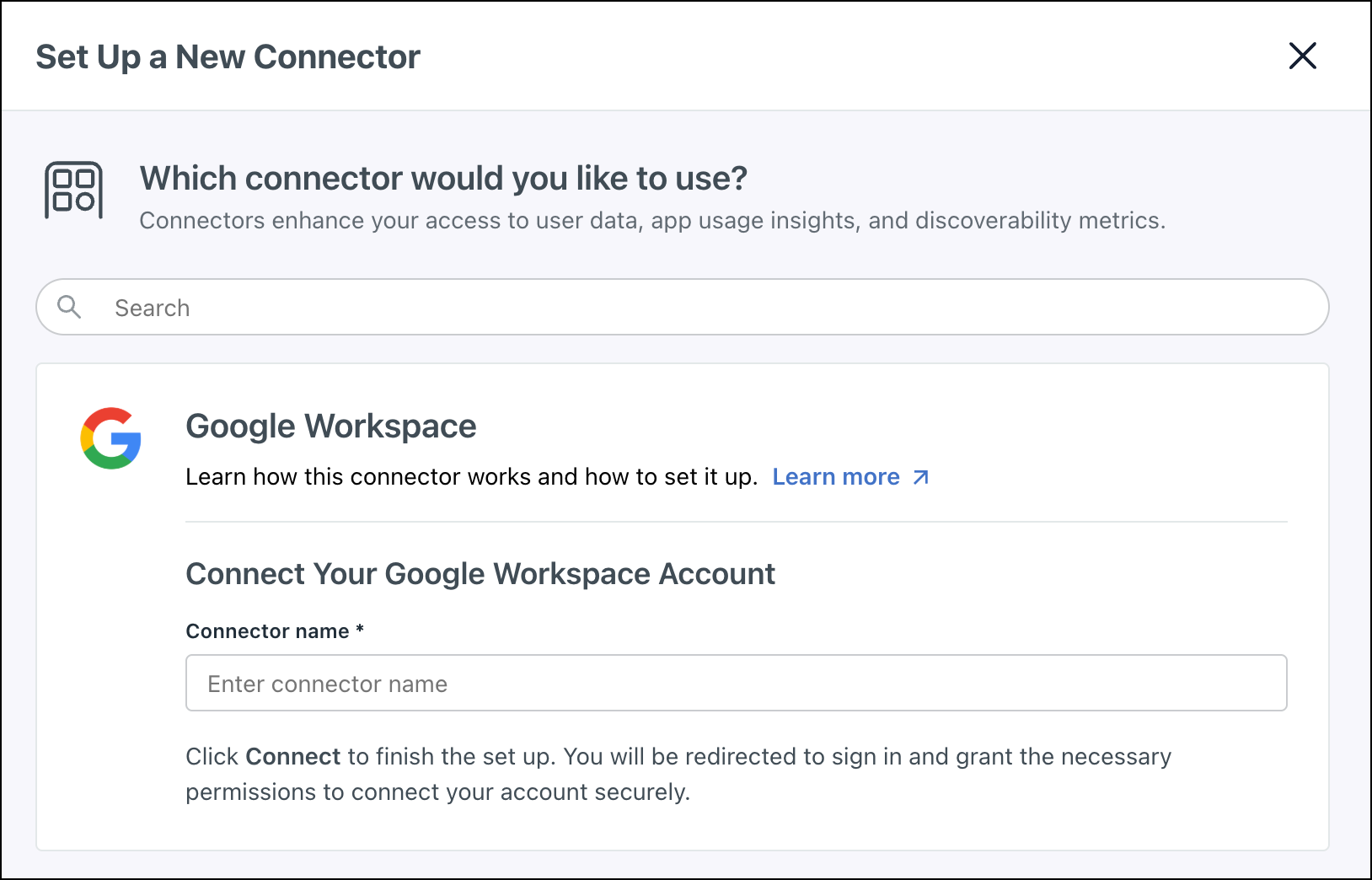Click the Connector name field label
Screen dimensions: 1372x880
click(x=267, y=631)
